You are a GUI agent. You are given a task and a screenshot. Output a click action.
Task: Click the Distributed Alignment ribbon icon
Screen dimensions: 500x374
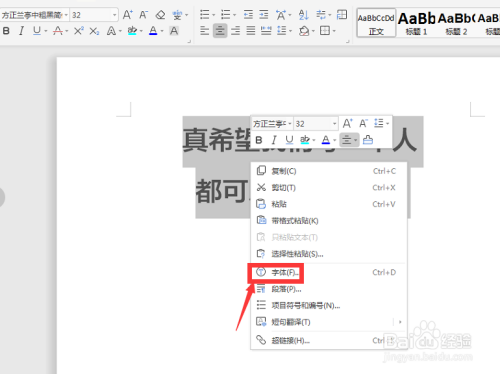click(x=266, y=31)
